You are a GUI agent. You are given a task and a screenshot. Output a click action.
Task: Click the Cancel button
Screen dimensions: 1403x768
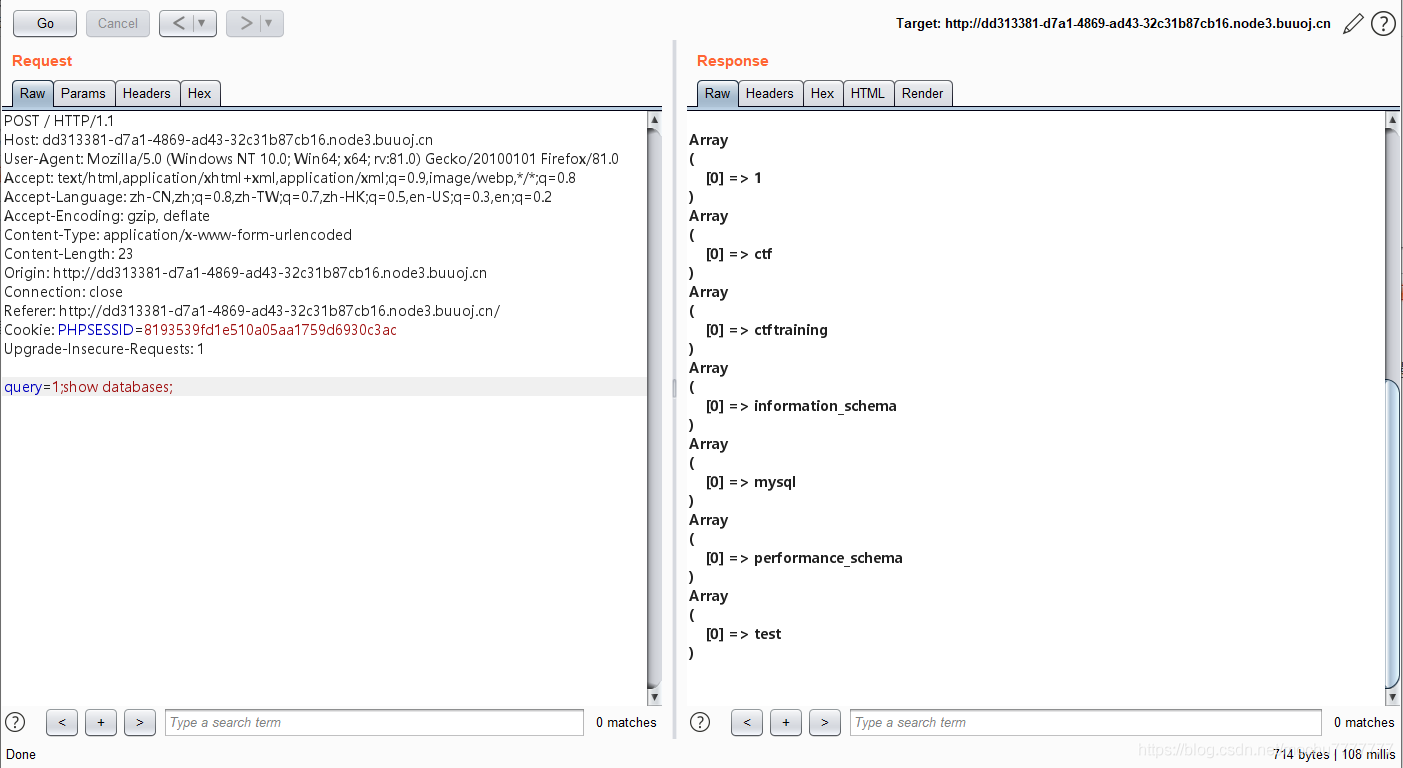[x=118, y=23]
